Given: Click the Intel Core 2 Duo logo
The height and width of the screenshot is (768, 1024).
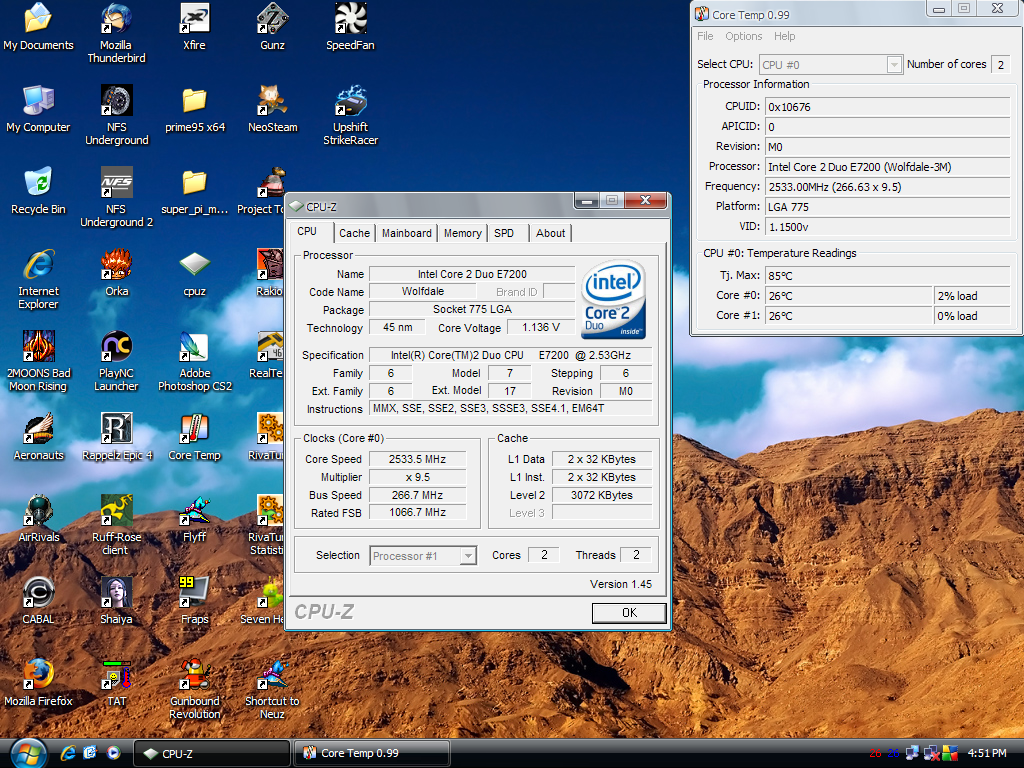Looking at the screenshot, I should pyautogui.click(x=613, y=300).
